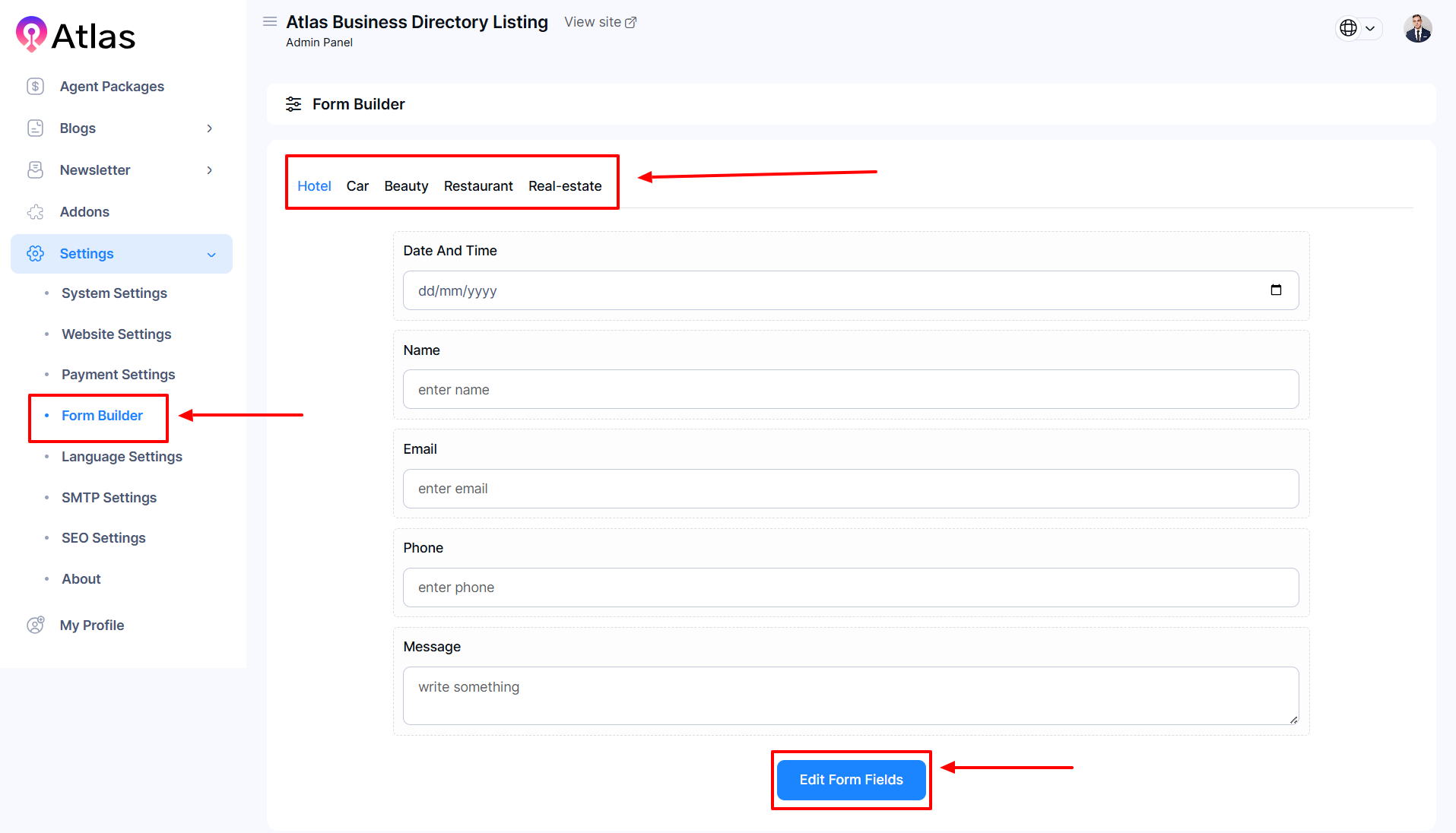This screenshot has width=1456, height=833.
Task: Open the globe language dropdown
Action: coord(1358,29)
